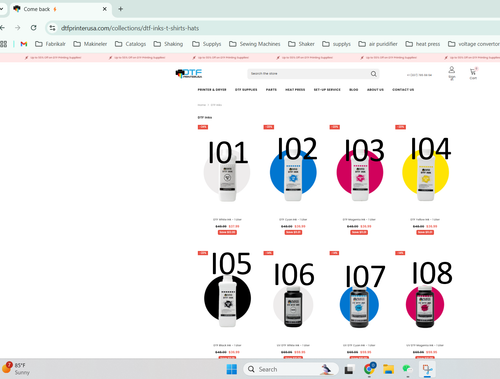The height and width of the screenshot is (379, 500).
Task: Open the Shaking bookmark folder
Action: click(x=168, y=44)
